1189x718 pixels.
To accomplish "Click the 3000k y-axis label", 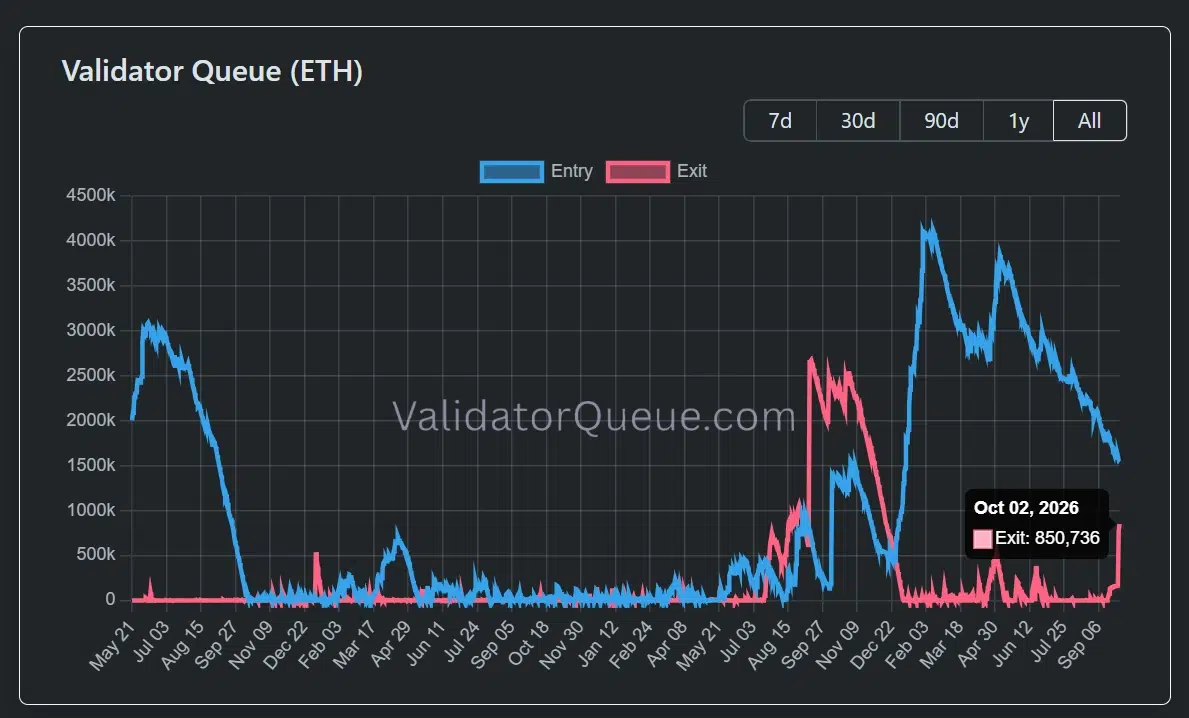I will pyautogui.click(x=91, y=330).
